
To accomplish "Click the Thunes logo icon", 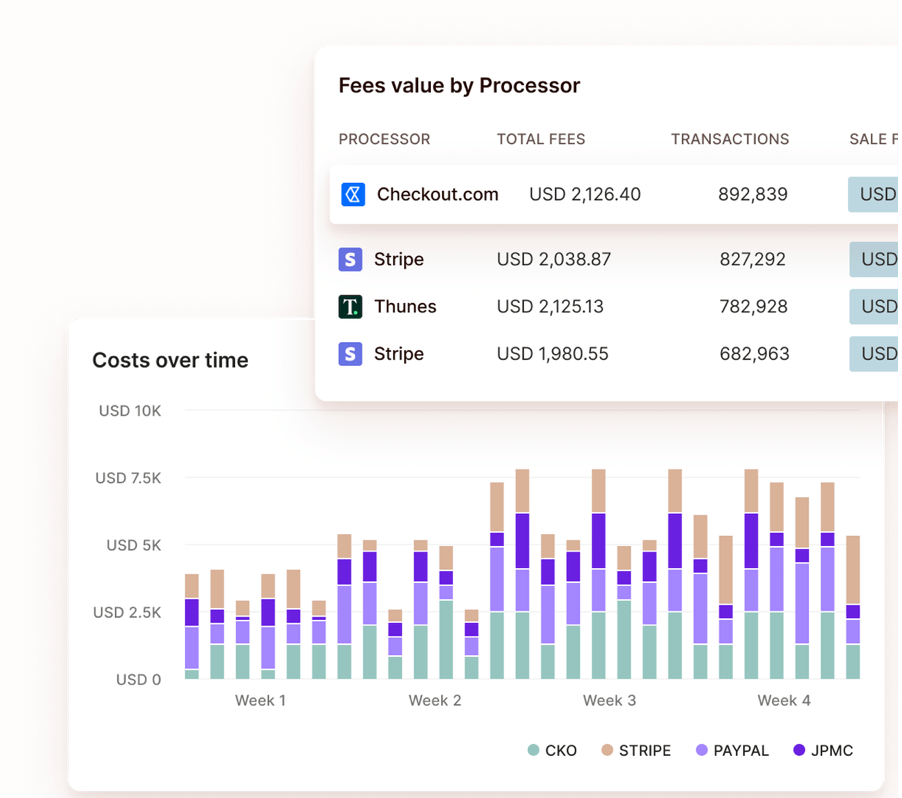I will coord(350,307).
